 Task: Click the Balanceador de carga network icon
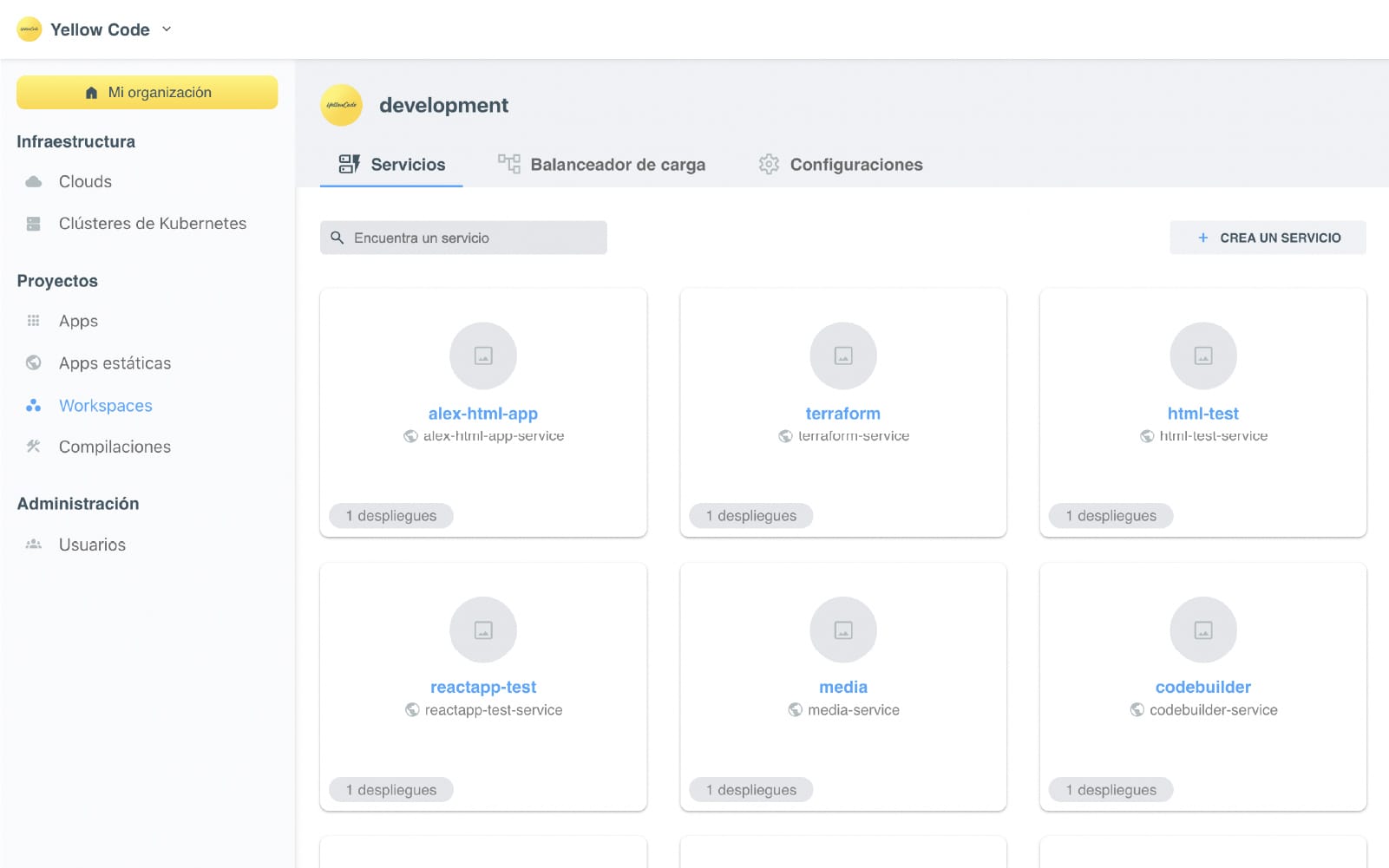coord(508,164)
